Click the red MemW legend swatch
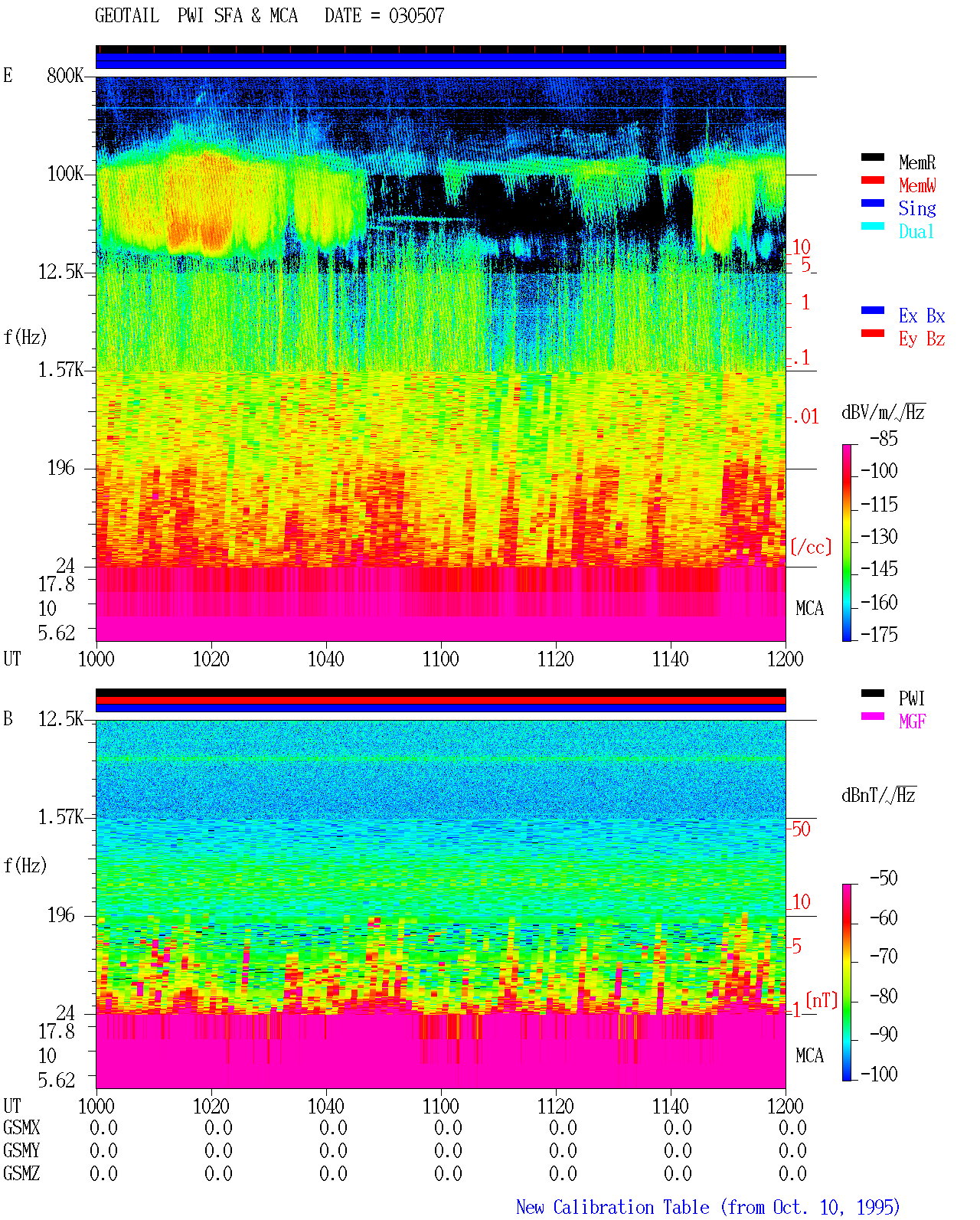Viewport: 980px width, 1220px height. (x=873, y=180)
